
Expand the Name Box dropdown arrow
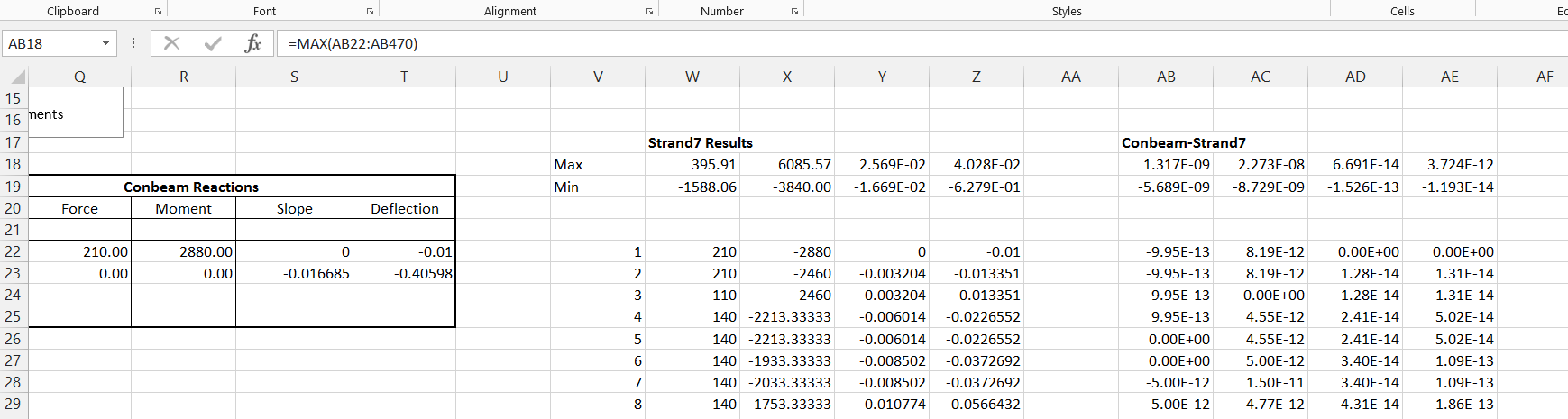point(105,43)
